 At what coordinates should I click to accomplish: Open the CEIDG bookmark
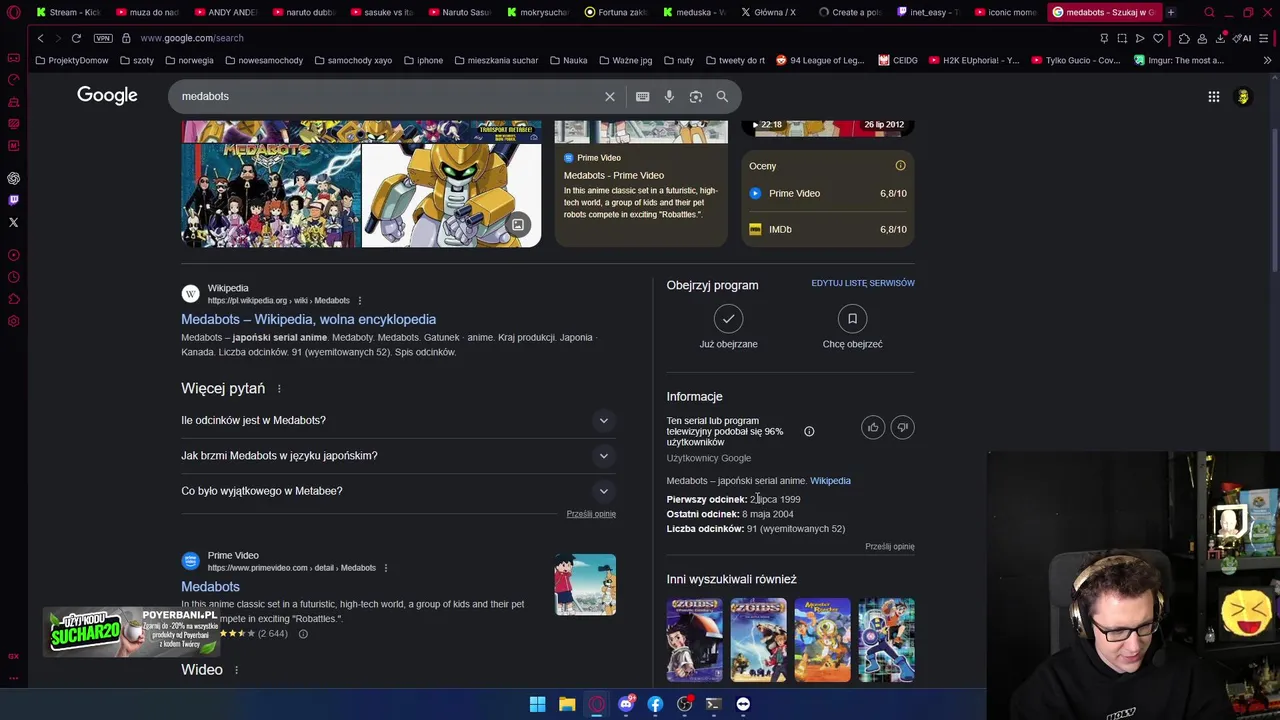[x=898, y=60]
